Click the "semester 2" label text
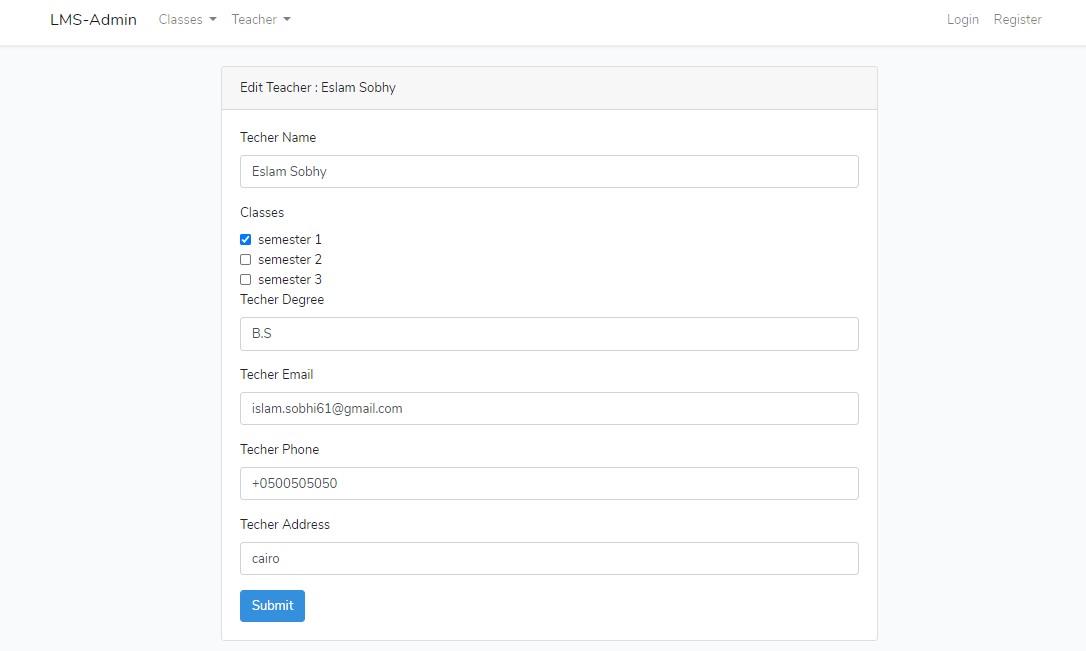Viewport: 1086px width, 651px height. click(290, 259)
